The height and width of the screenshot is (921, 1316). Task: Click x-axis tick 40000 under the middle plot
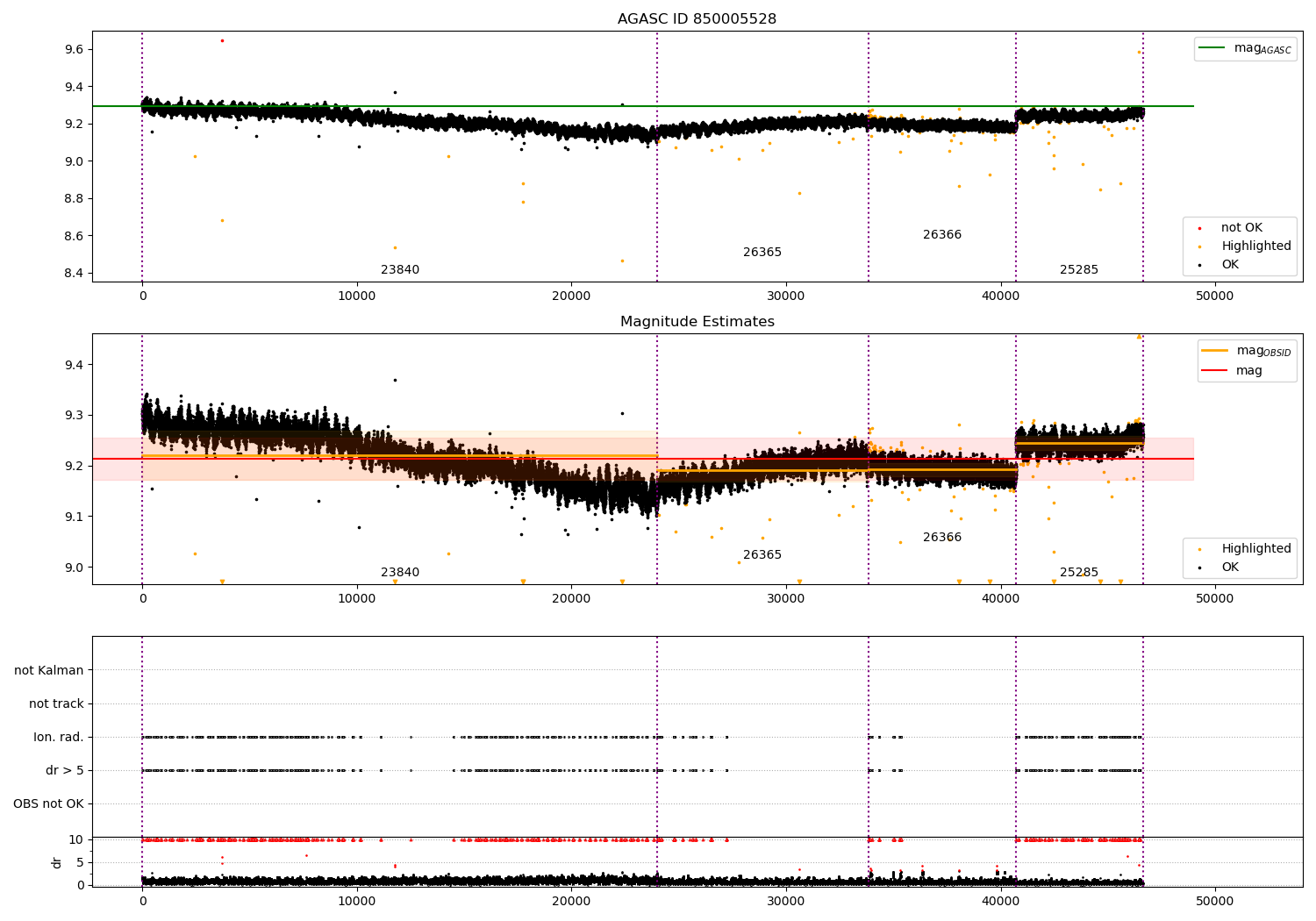[1000, 599]
